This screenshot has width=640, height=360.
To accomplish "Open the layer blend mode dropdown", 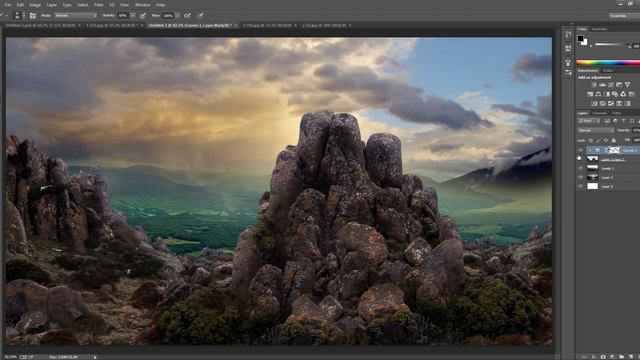I will pos(596,130).
